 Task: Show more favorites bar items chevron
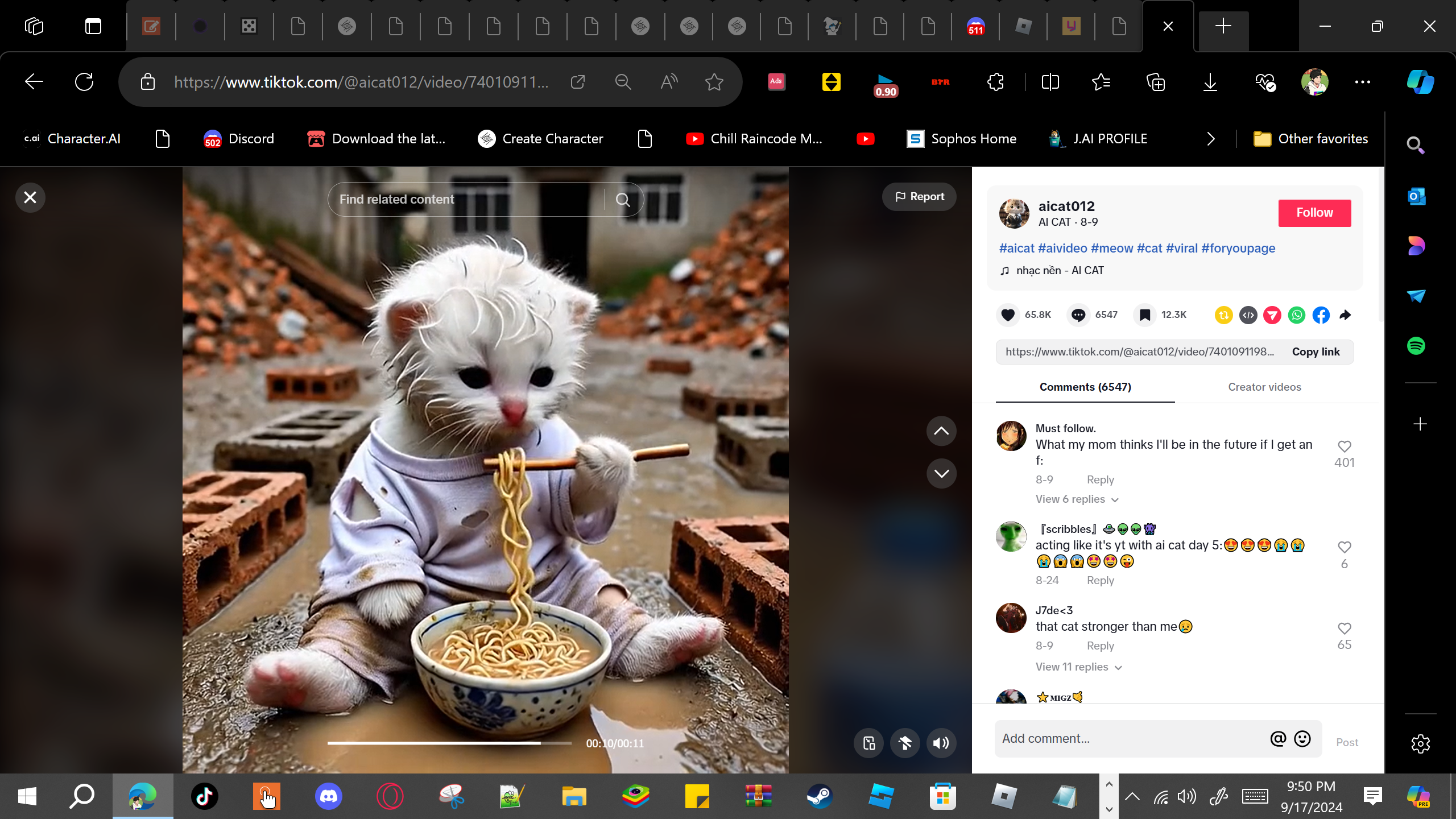click(1211, 139)
